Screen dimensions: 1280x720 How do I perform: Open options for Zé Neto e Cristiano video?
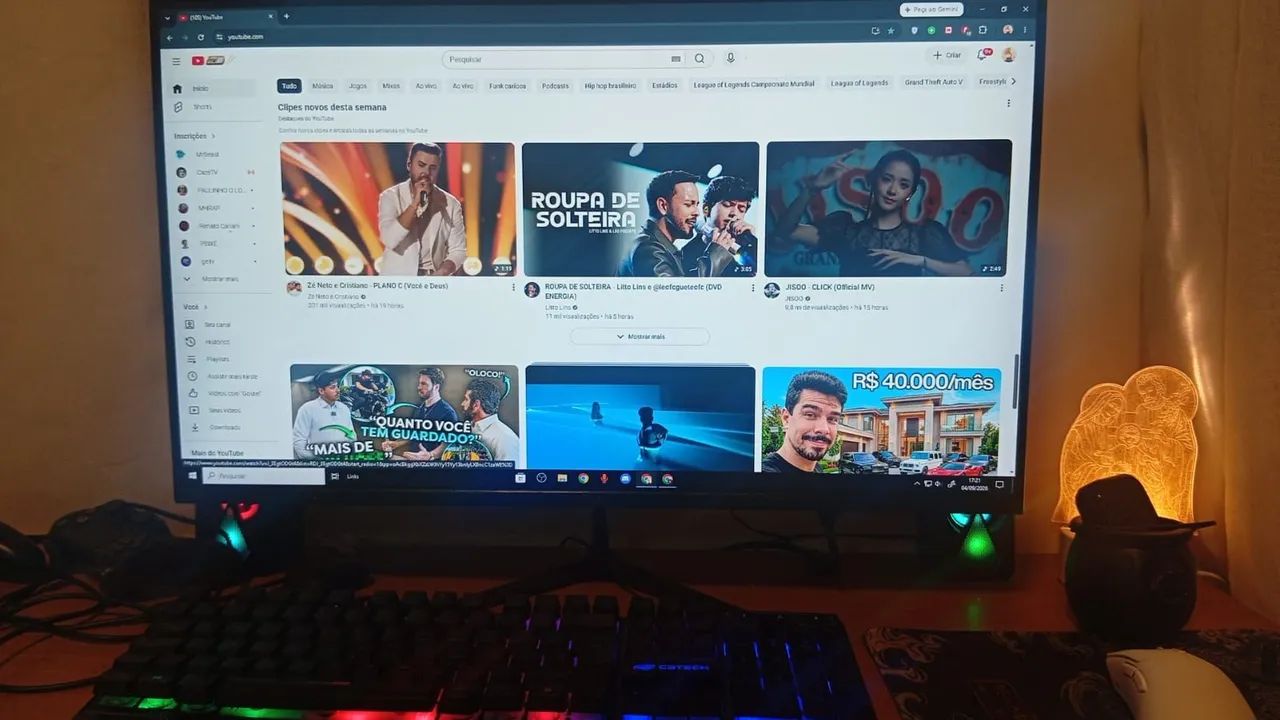(x=514, y=287)
